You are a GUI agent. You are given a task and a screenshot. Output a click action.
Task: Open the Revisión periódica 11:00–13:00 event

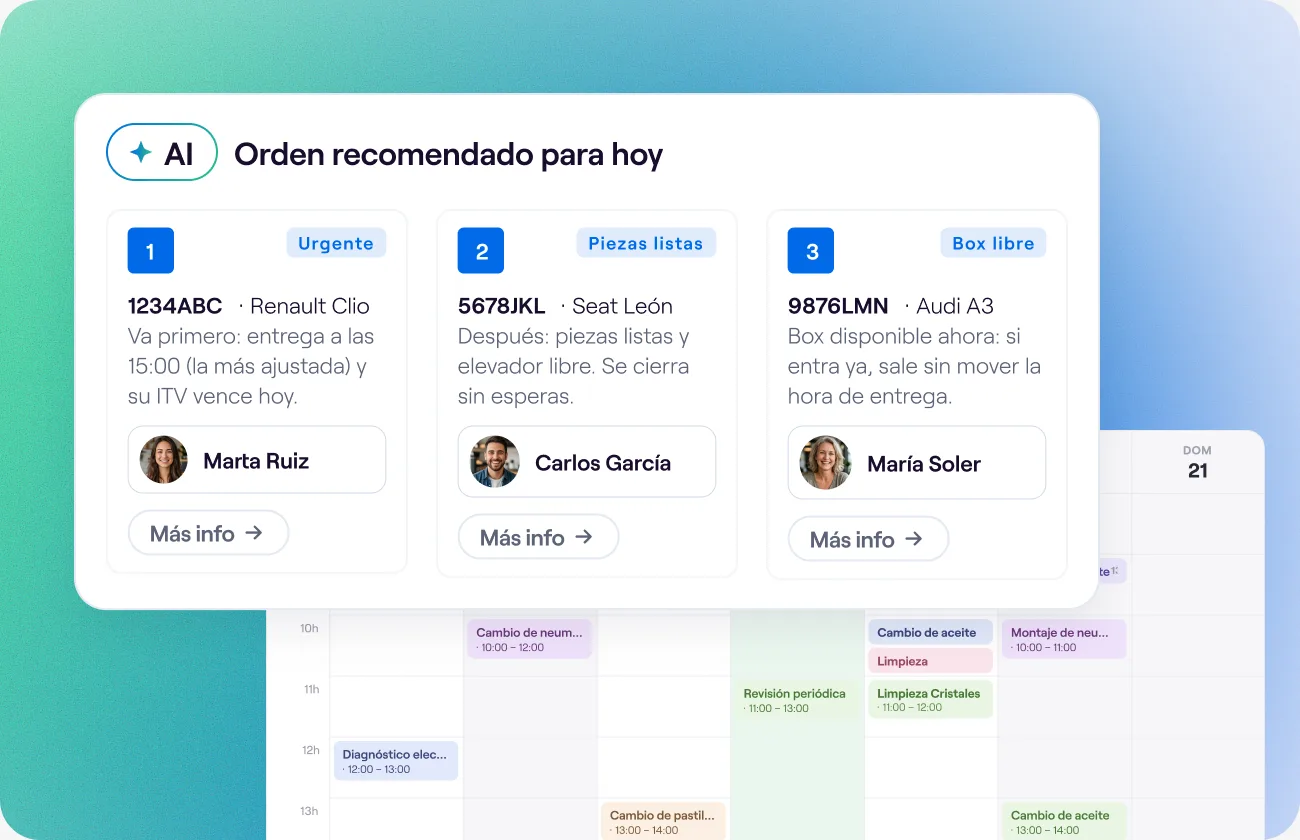(796, 700)
